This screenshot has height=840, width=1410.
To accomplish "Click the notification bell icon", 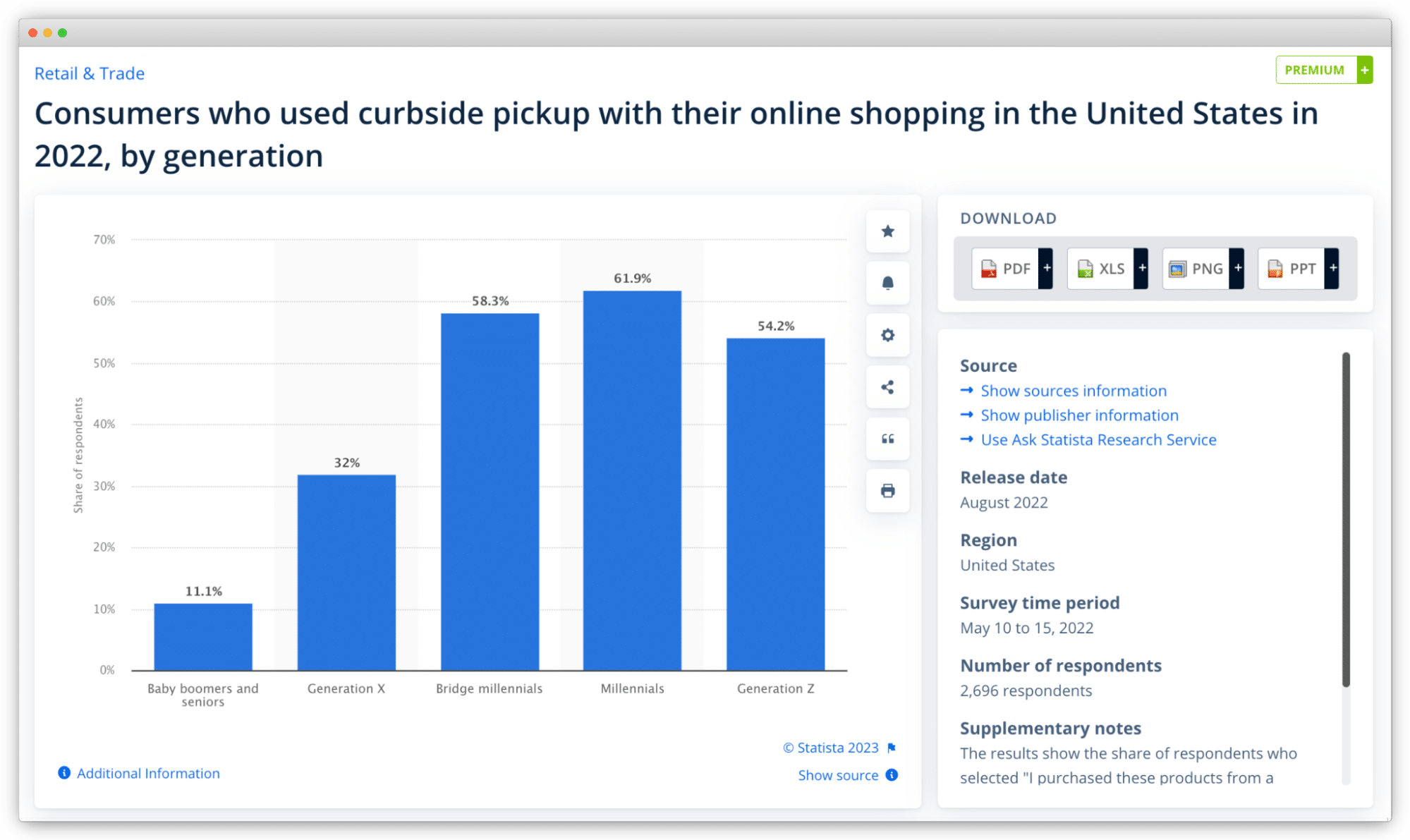I will pos(888,281).
